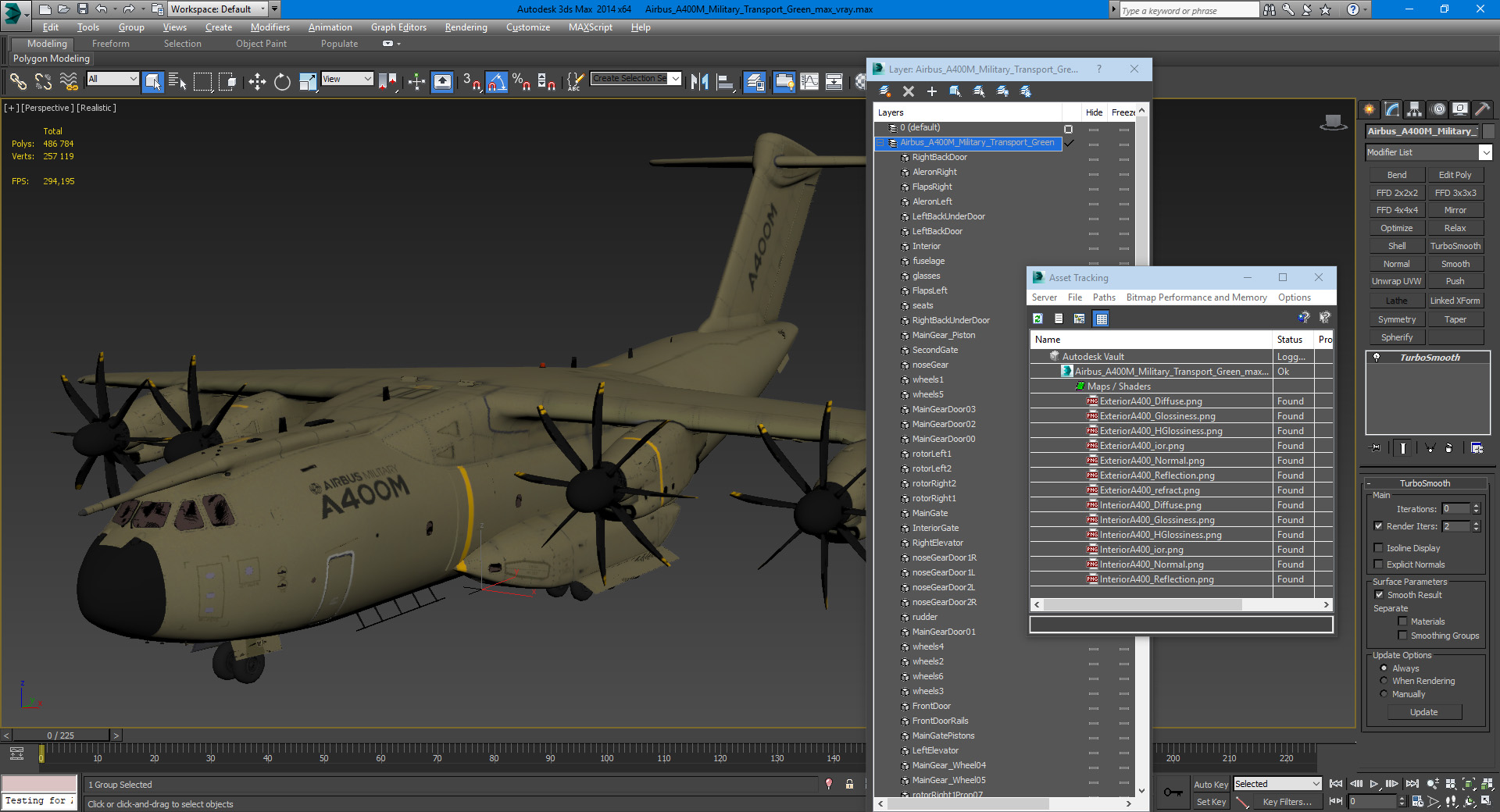
Task: Click the object color swatch beside name
Action: click(1489, 131)
